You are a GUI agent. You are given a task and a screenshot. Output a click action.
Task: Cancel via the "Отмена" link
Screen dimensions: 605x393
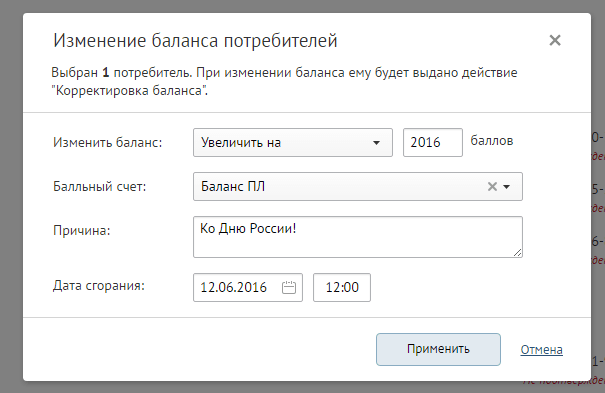click(x=541, y=349)
